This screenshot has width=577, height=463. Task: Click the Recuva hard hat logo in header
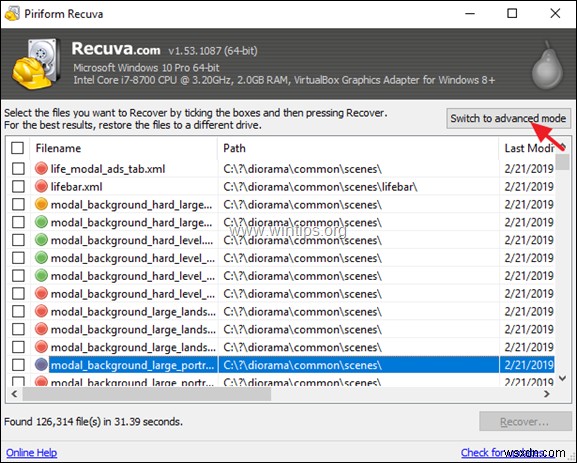(x=36, y=64)
